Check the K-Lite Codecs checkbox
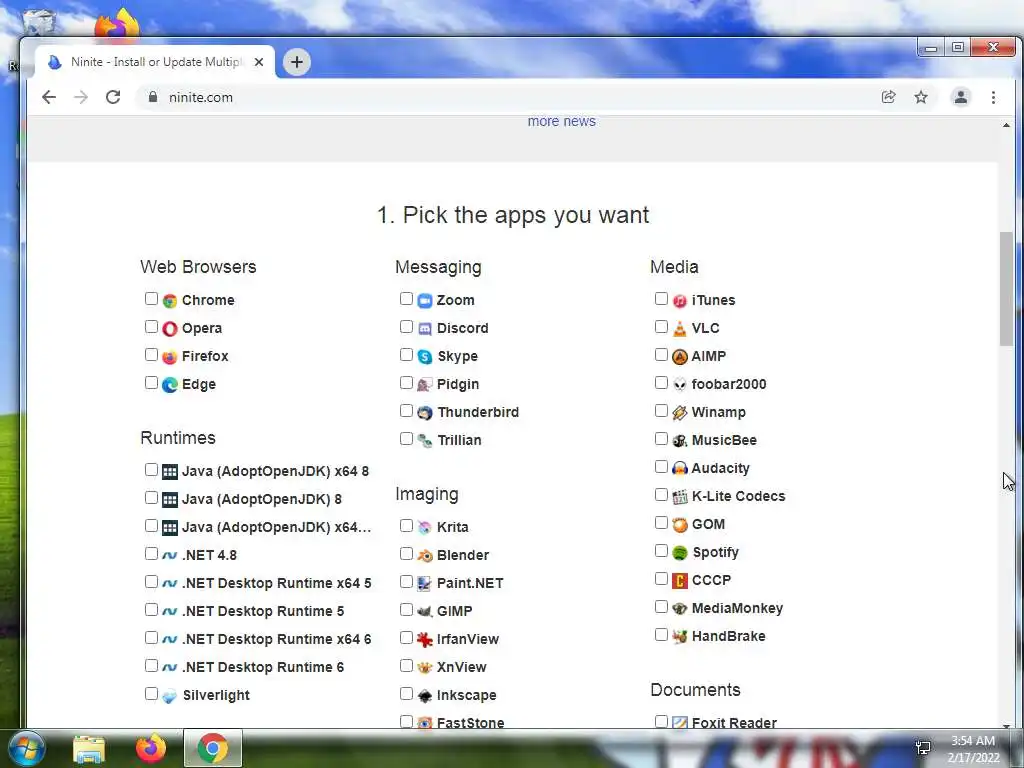 click(x=661, y=495)
